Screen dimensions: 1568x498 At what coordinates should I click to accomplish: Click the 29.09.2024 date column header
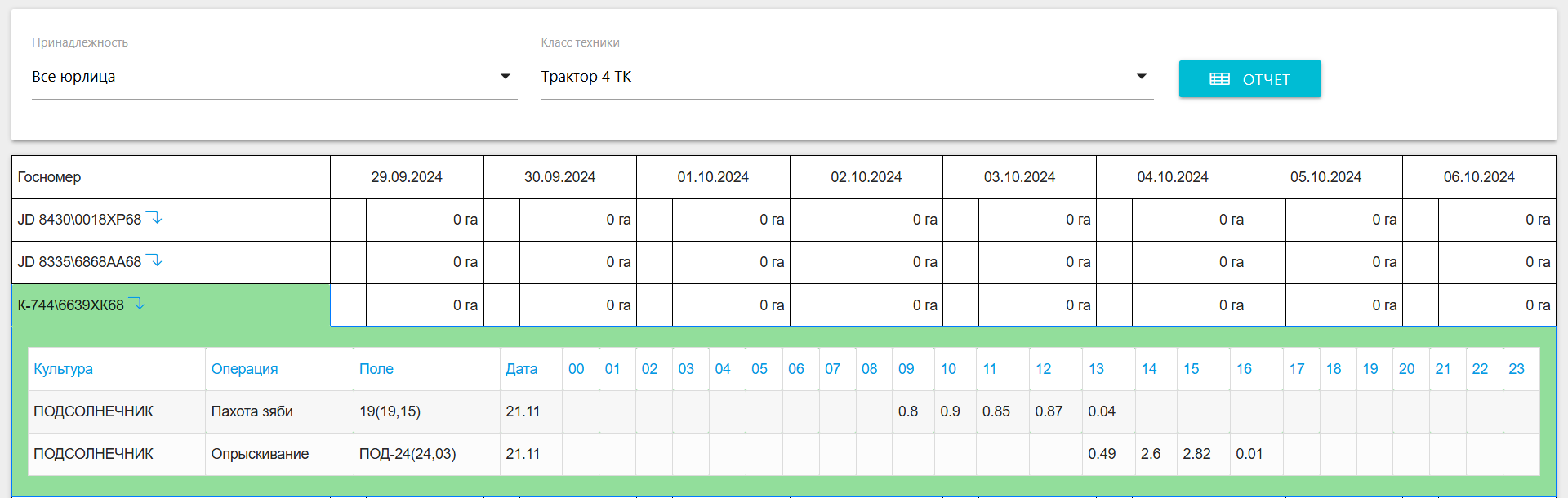coord(406,177)
